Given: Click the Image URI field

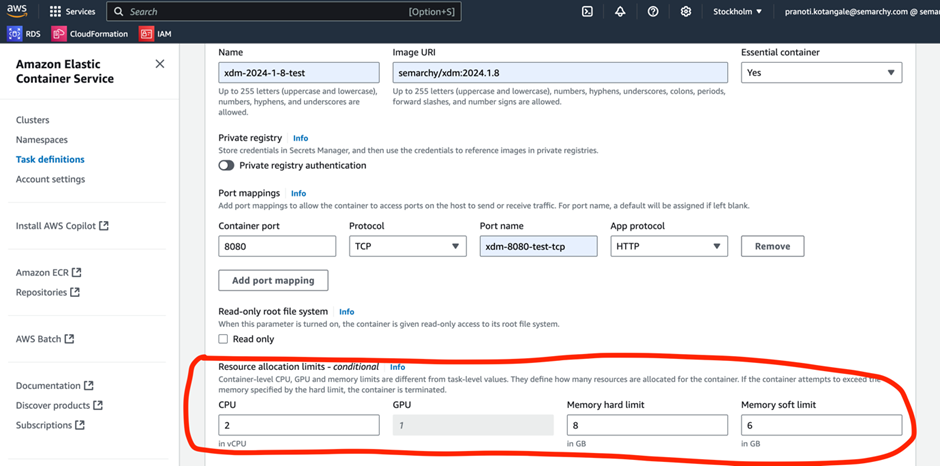Looking at the screenshot, I should 560,73.
